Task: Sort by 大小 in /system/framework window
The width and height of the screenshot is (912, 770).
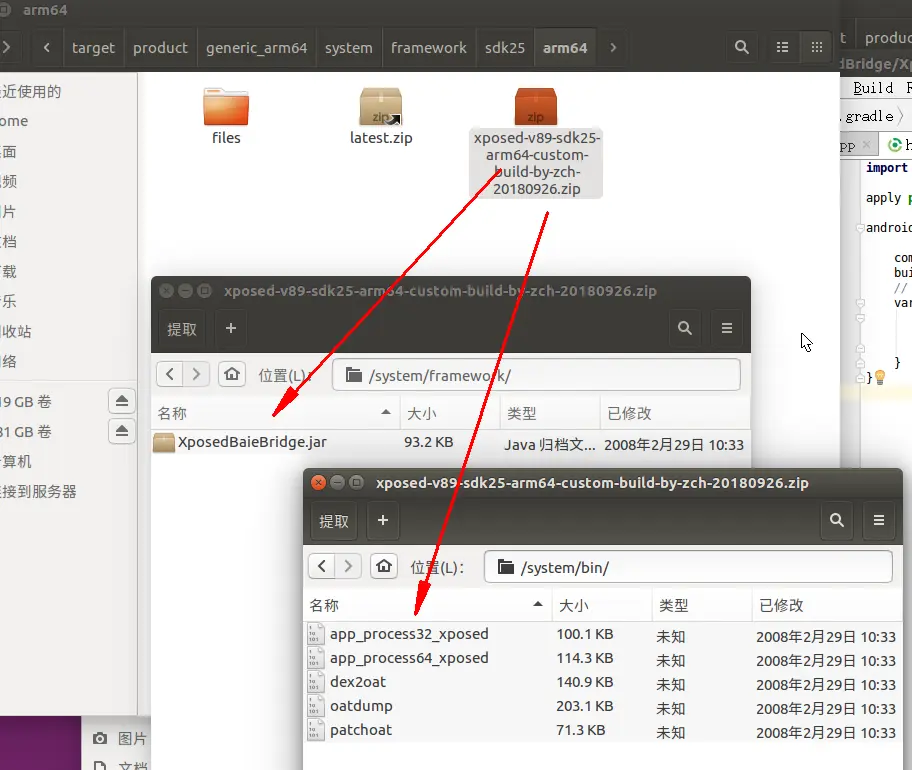Action: coord(450,413)
